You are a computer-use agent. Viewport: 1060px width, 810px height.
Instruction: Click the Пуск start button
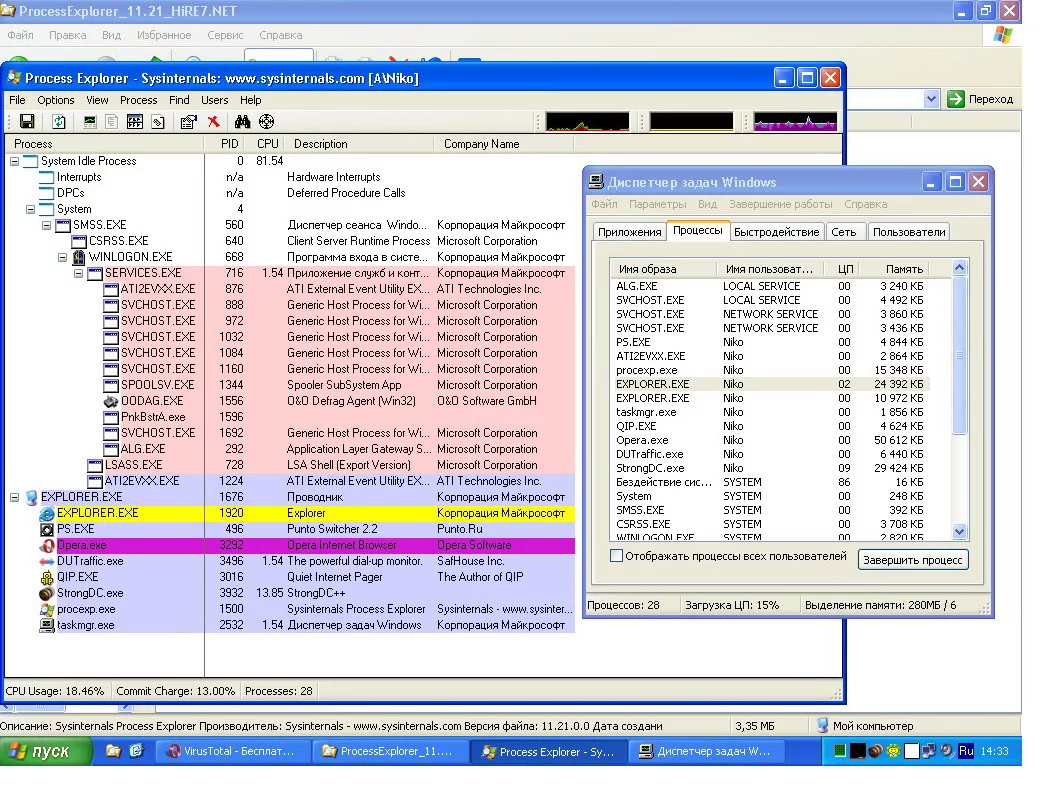tap(47, 751)
